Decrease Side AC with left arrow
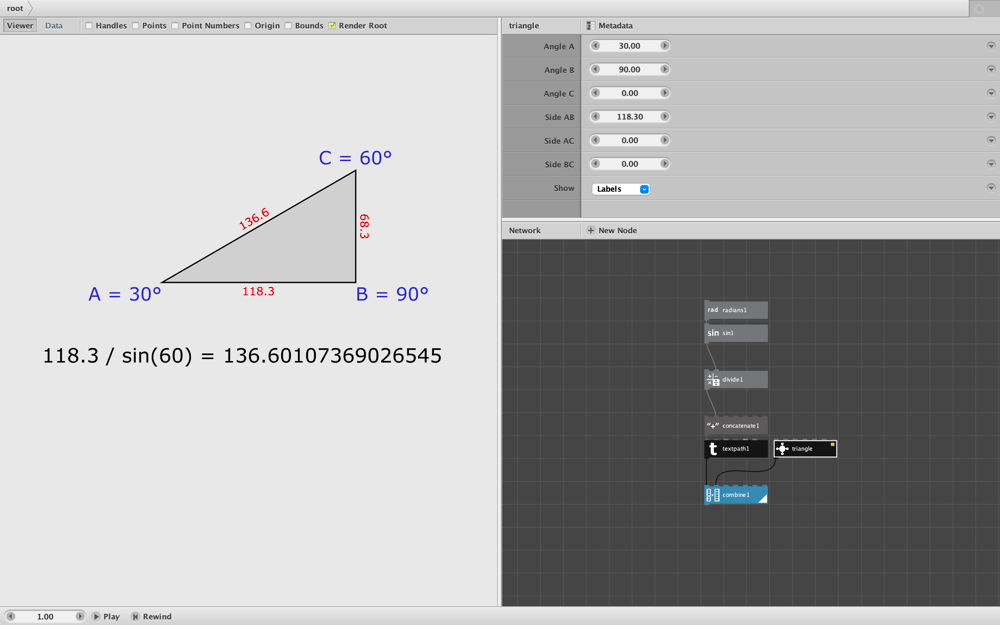 tap(596, 140)
